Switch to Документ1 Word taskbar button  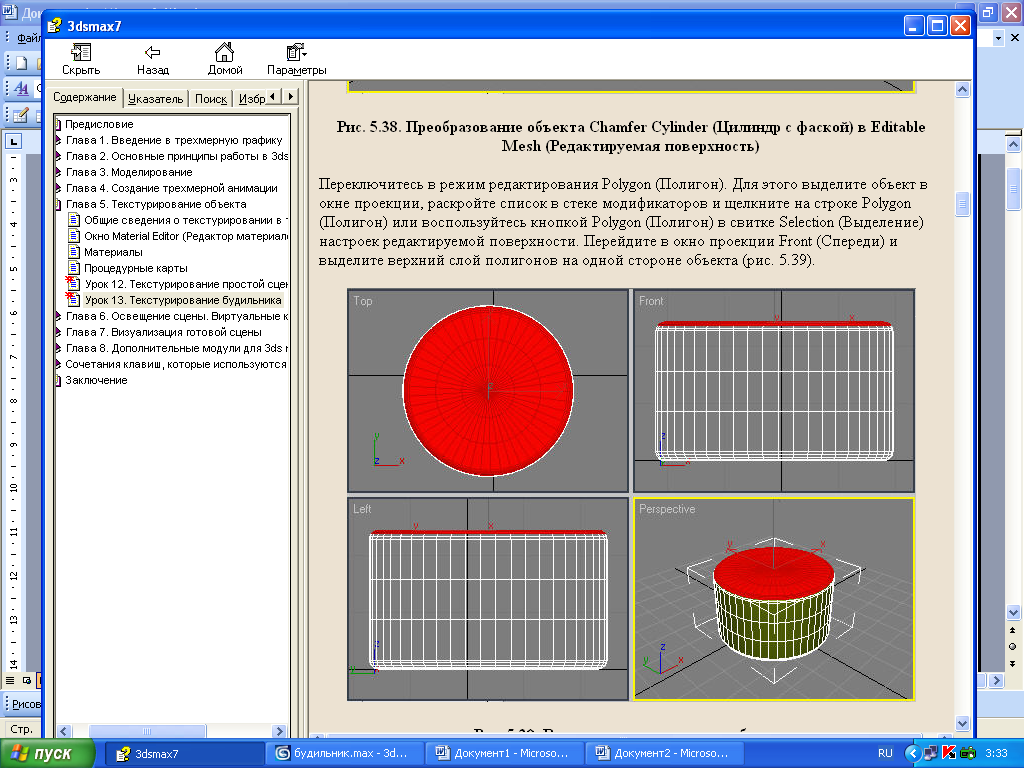pos(503,754)
